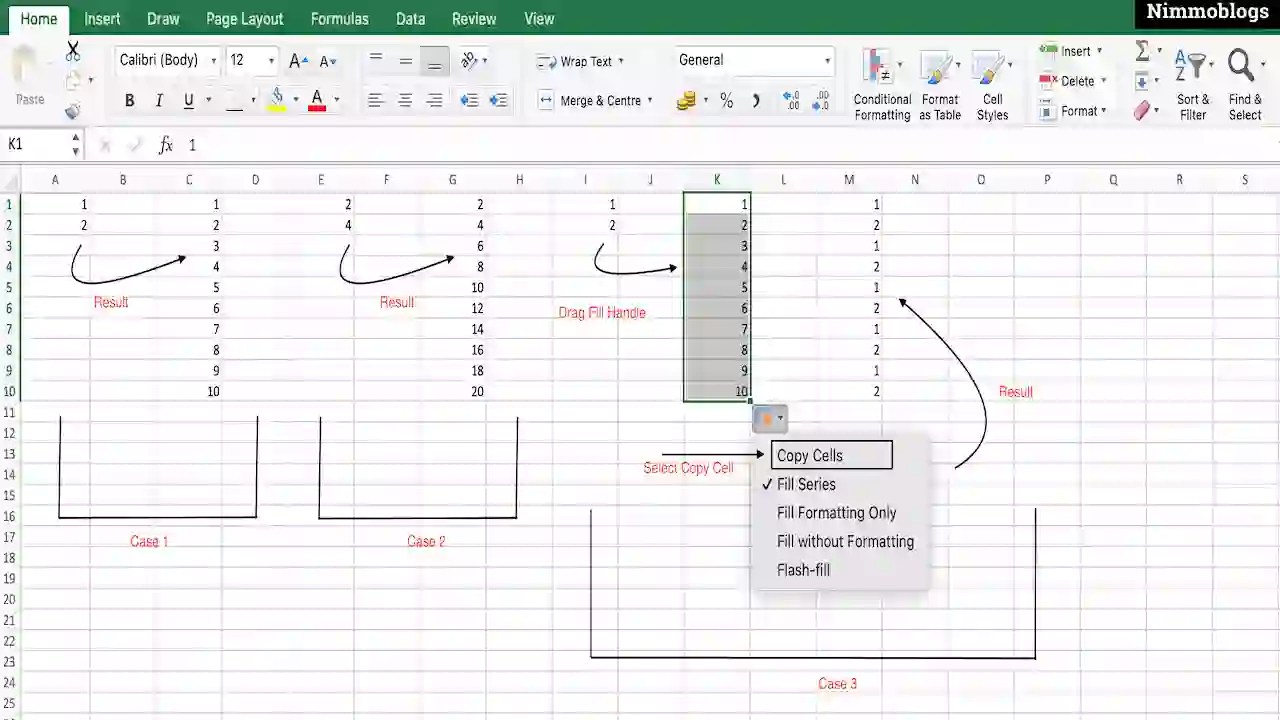This screenshot has width=1280, height=720.
Task: Open Sort & Filter
Action: [1192, 85]
